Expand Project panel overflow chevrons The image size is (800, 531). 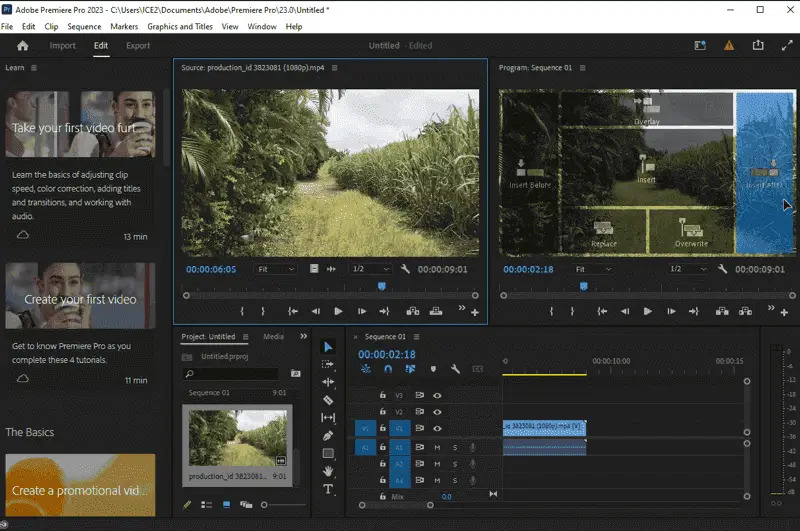coord(304,336)
